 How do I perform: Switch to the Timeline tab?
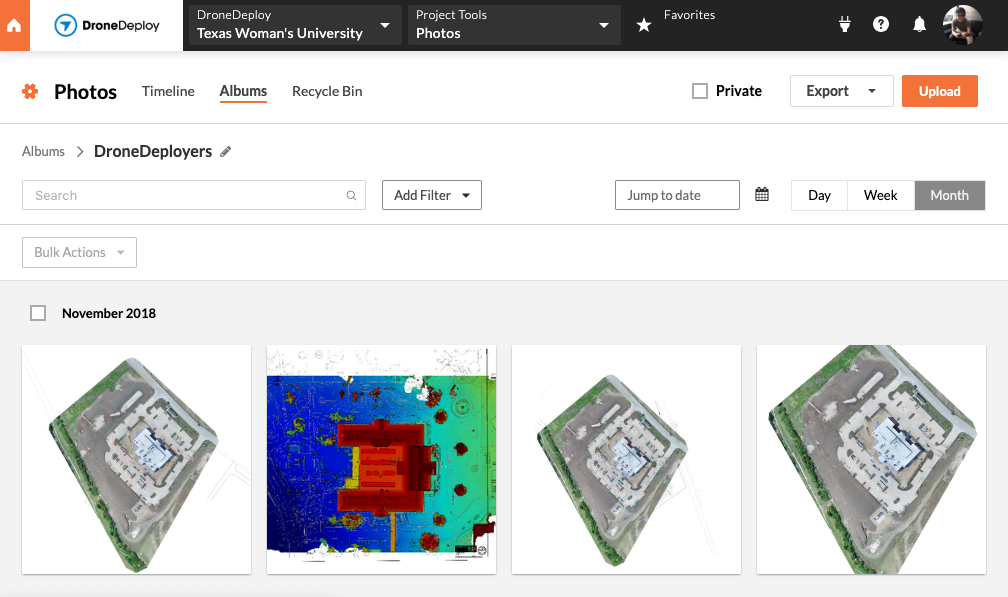[168, 91]
